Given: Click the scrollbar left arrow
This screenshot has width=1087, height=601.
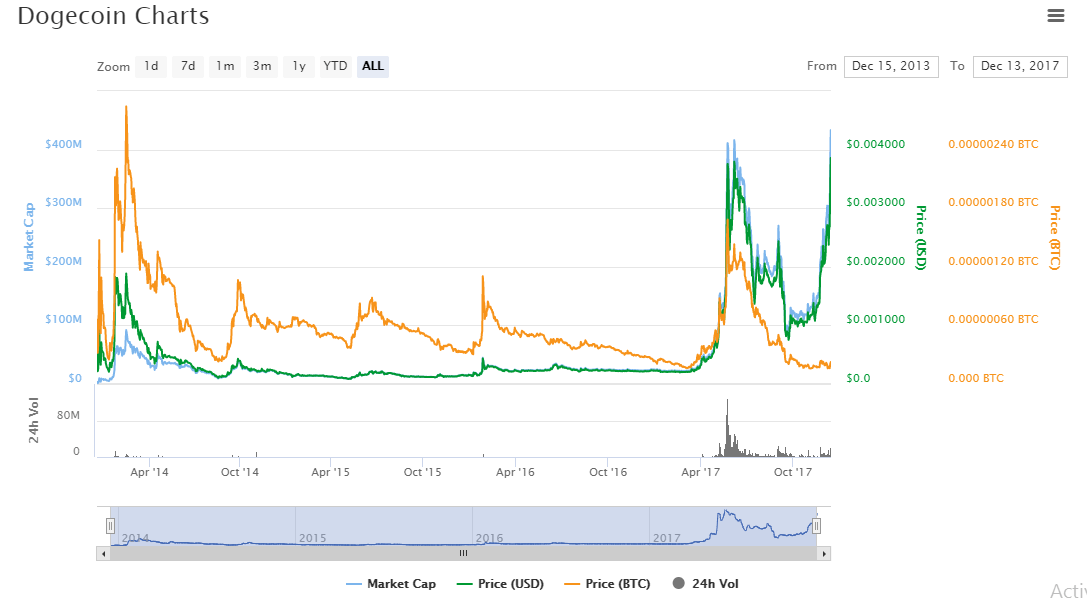Looking at the screenshot, I should coord(103,553).
